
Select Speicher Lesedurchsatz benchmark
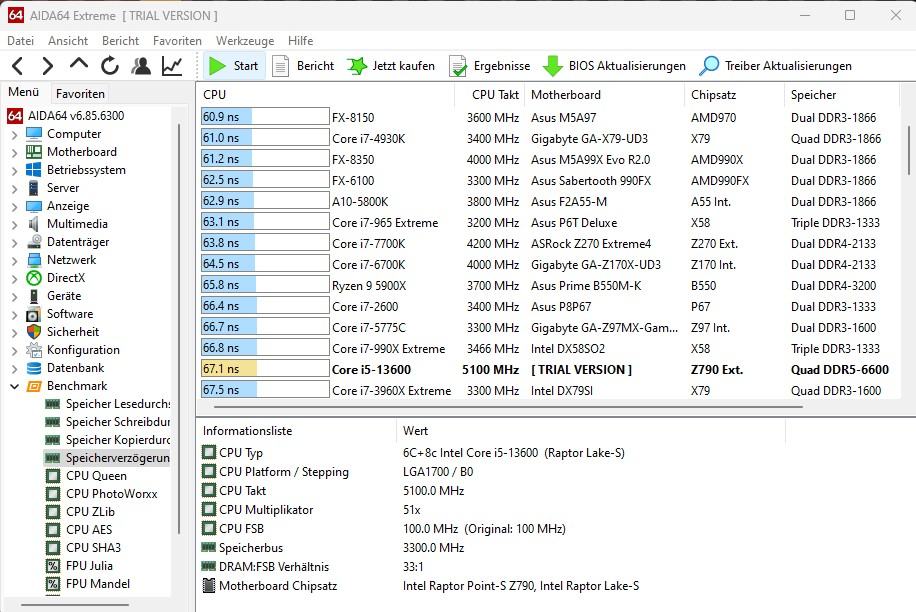tap(108, 404)
